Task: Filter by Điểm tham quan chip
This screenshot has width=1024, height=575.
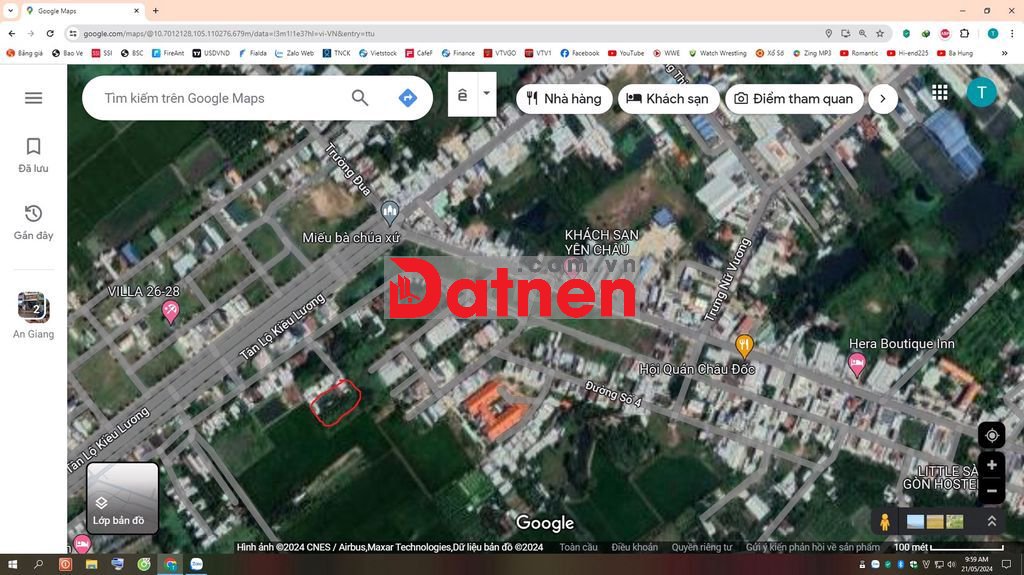Action: [794, 98]
